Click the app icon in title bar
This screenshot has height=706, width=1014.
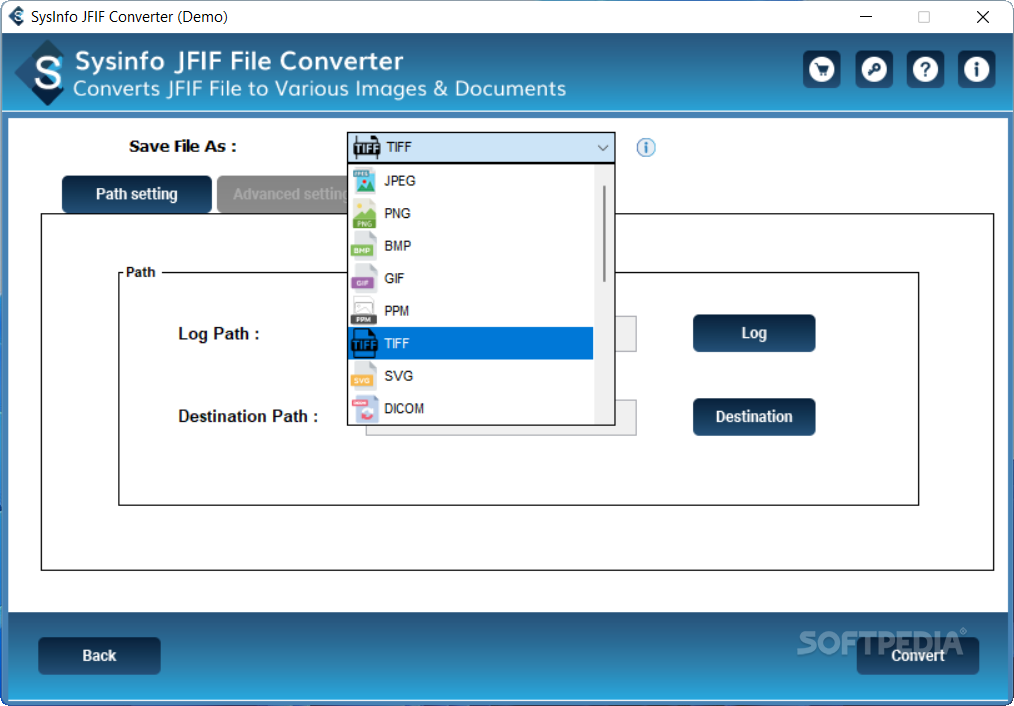coord(17,16)
